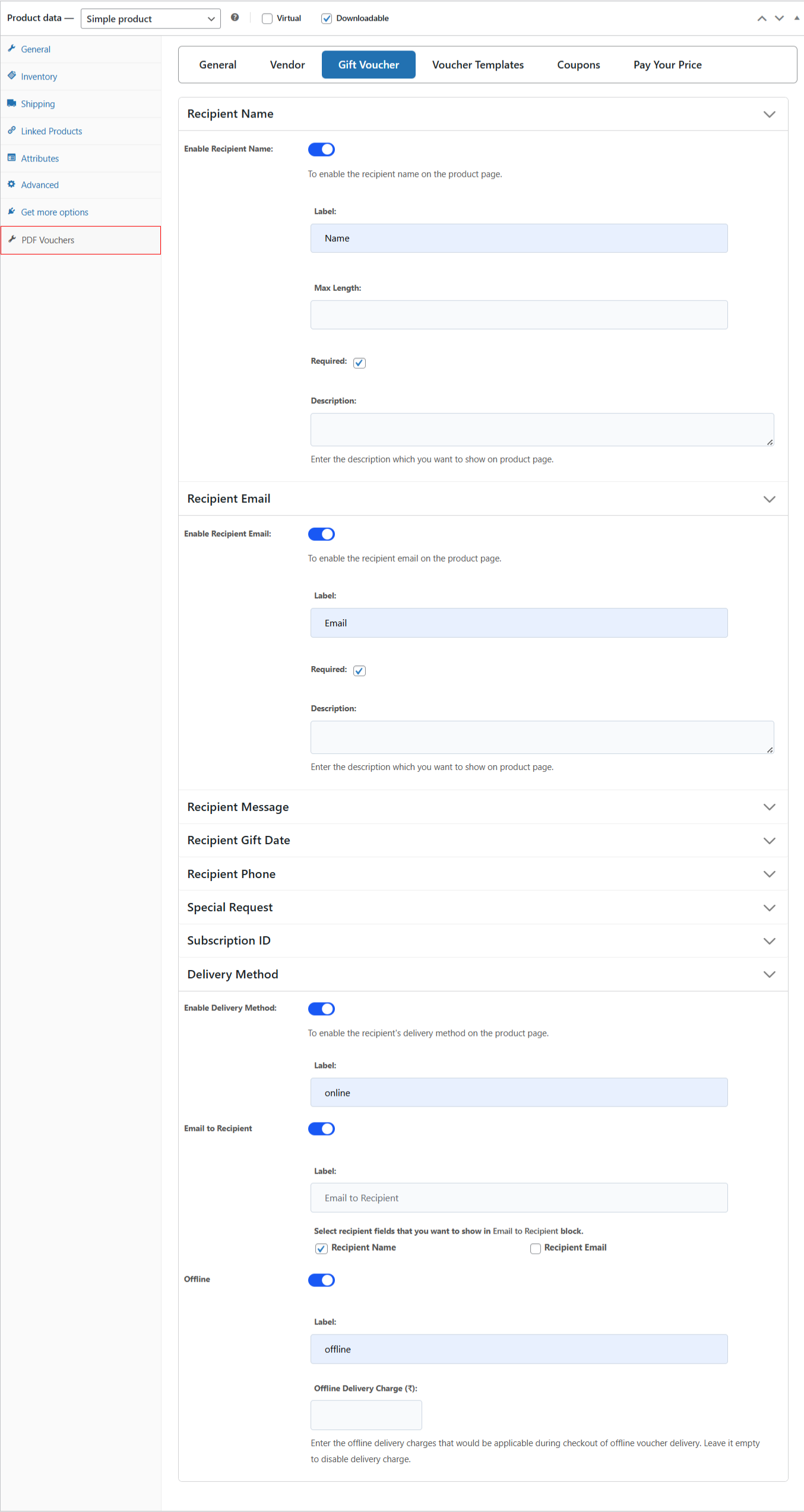The height and width of the screenshot is (1512, 804).
Task: Turn off the Offline delivery toggle
Action: 321,1280
